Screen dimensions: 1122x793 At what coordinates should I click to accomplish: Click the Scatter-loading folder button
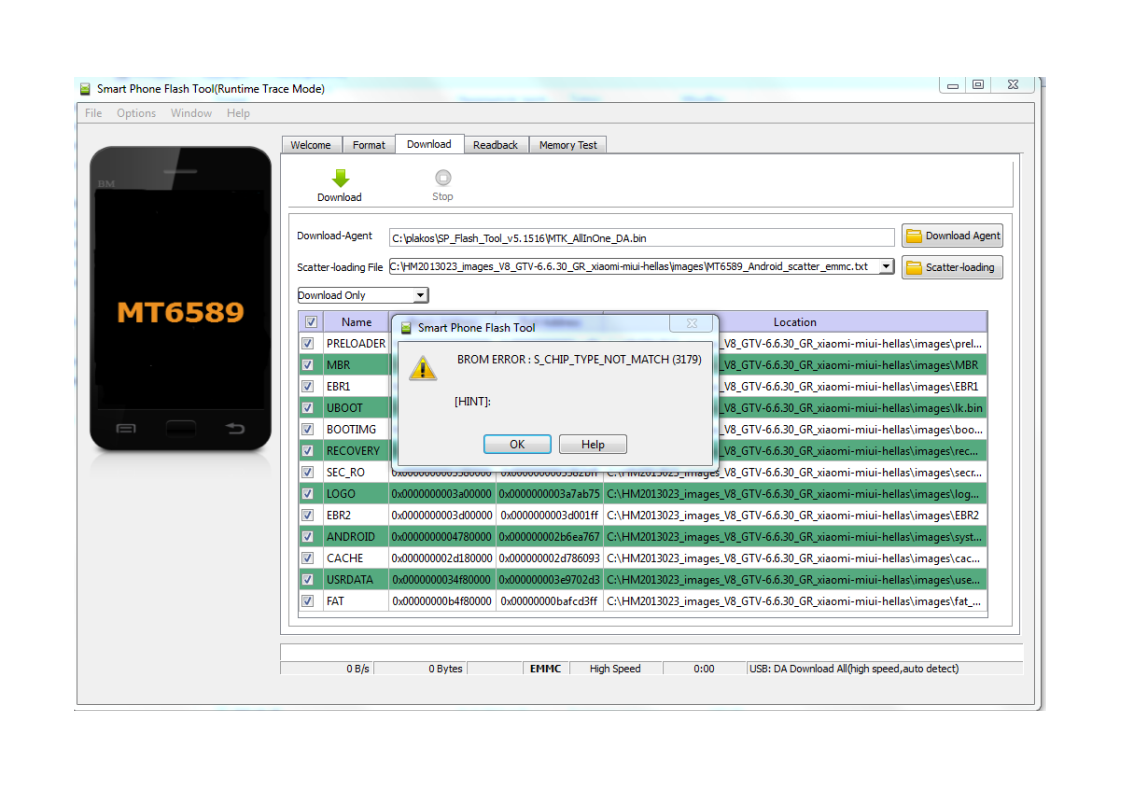[x=952, y=267]
